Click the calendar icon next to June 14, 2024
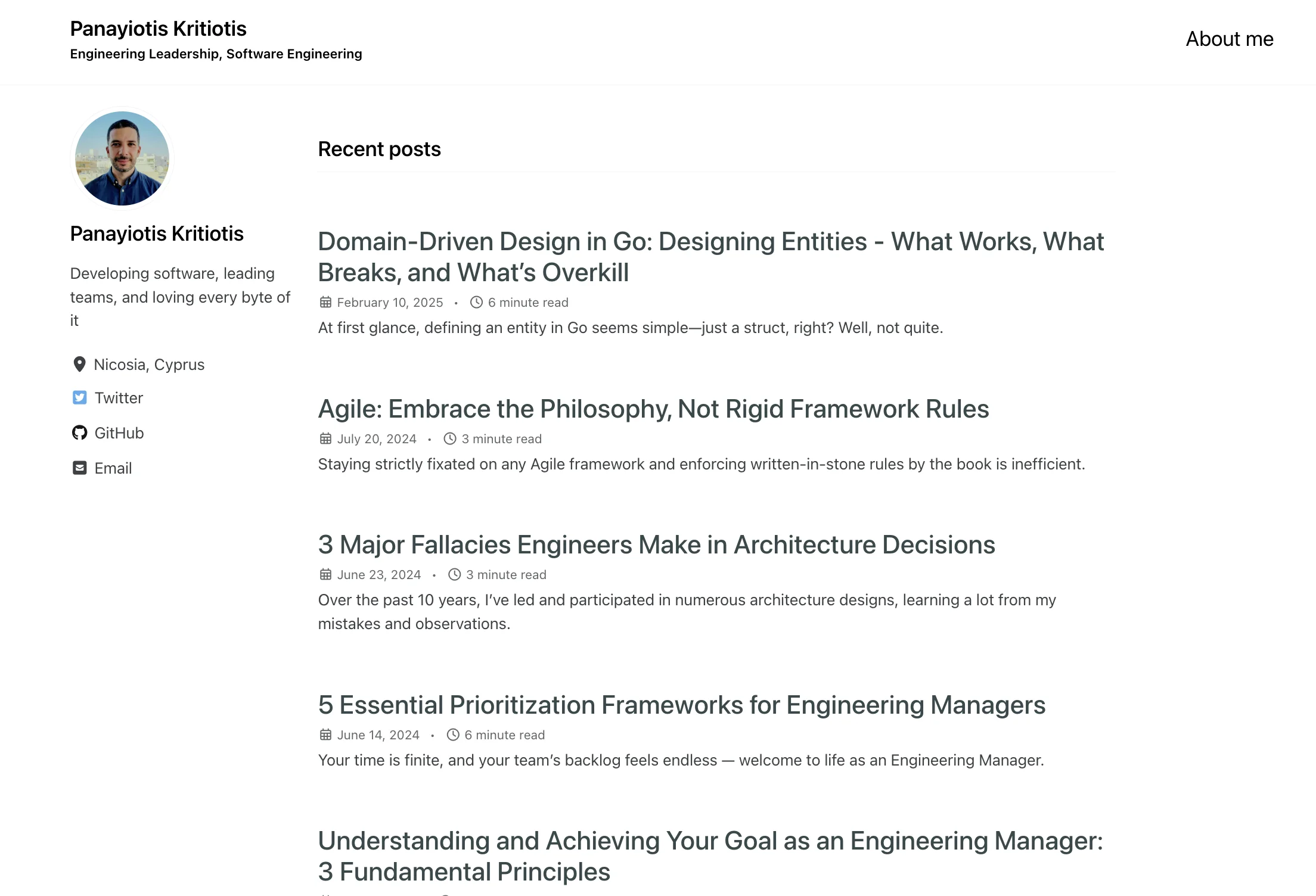Screen dimensions: 1316x896 (325, 735)
